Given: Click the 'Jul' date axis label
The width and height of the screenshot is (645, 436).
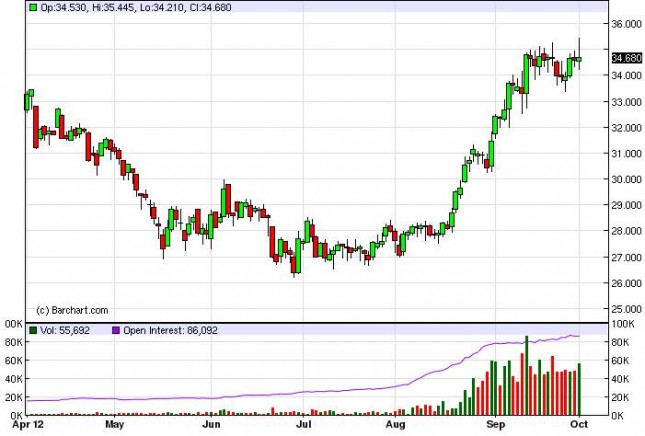Looking at the screenshot, I should tap(304, 424).
